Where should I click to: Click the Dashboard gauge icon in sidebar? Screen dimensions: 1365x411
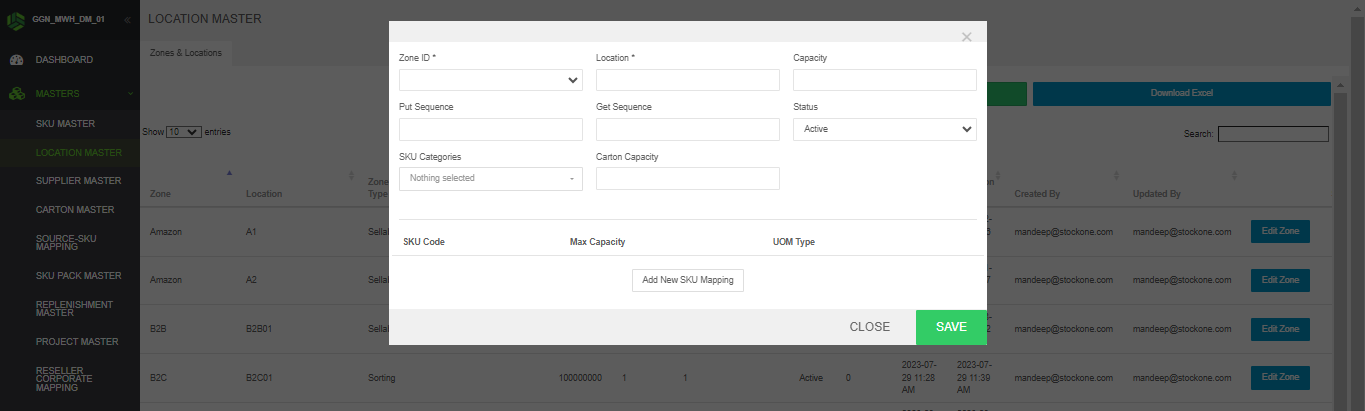click(16, 60)
